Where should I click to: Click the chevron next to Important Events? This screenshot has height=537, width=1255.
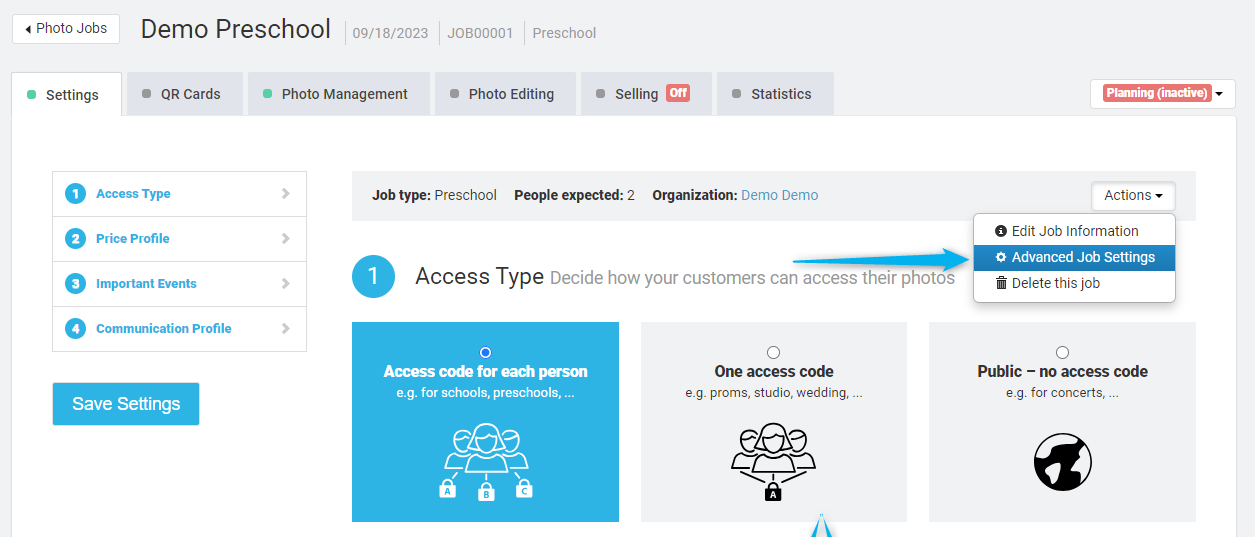click(285, 284)
